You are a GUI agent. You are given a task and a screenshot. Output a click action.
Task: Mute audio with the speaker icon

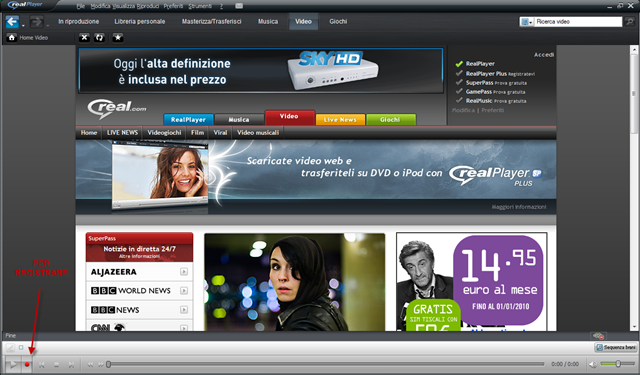[x=593, y=364]
